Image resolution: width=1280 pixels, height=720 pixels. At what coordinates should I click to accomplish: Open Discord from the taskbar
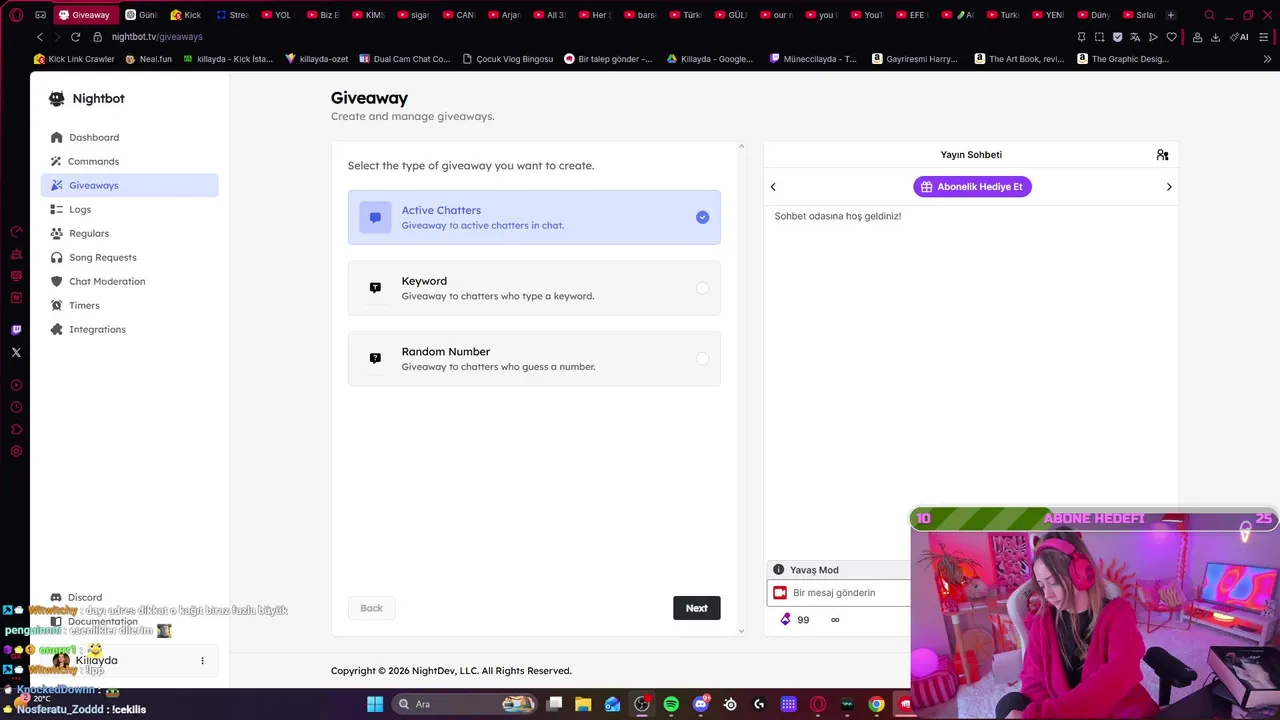pyautogui.click(x=701, y=704)
